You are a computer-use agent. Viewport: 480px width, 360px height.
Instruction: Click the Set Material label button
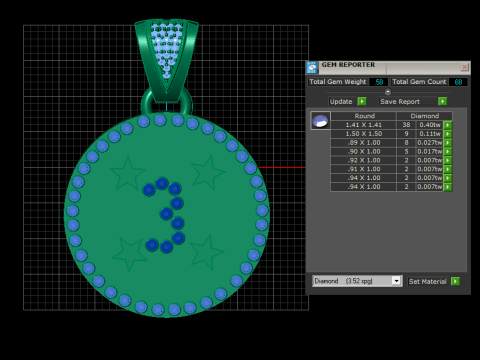428,281
